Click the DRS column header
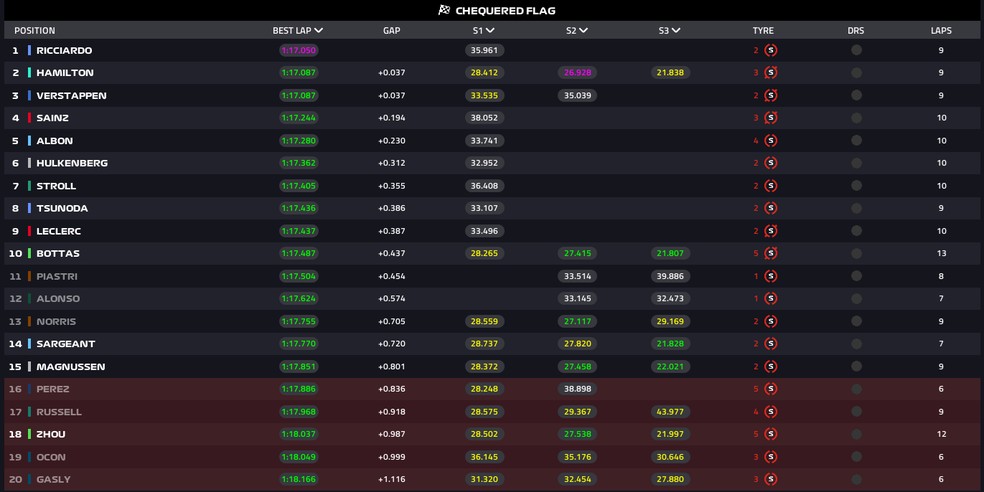The width and height of the screenshot is (984, 492). click(856, 30)
